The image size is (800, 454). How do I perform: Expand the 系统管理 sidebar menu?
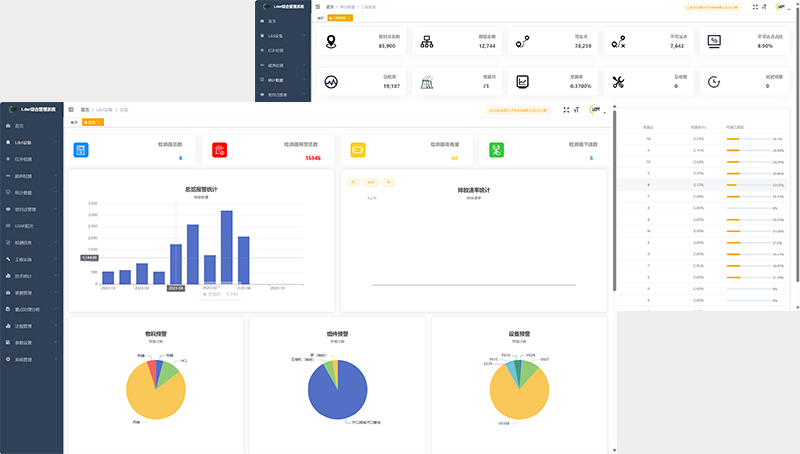pos(32,358)
